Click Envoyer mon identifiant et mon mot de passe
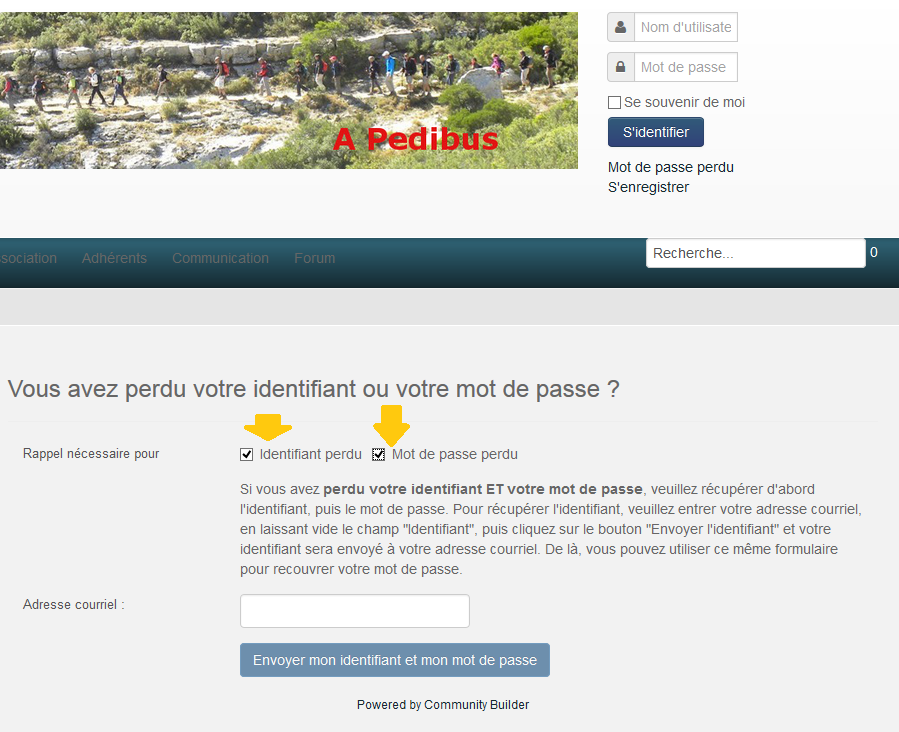 pos(395,660)
